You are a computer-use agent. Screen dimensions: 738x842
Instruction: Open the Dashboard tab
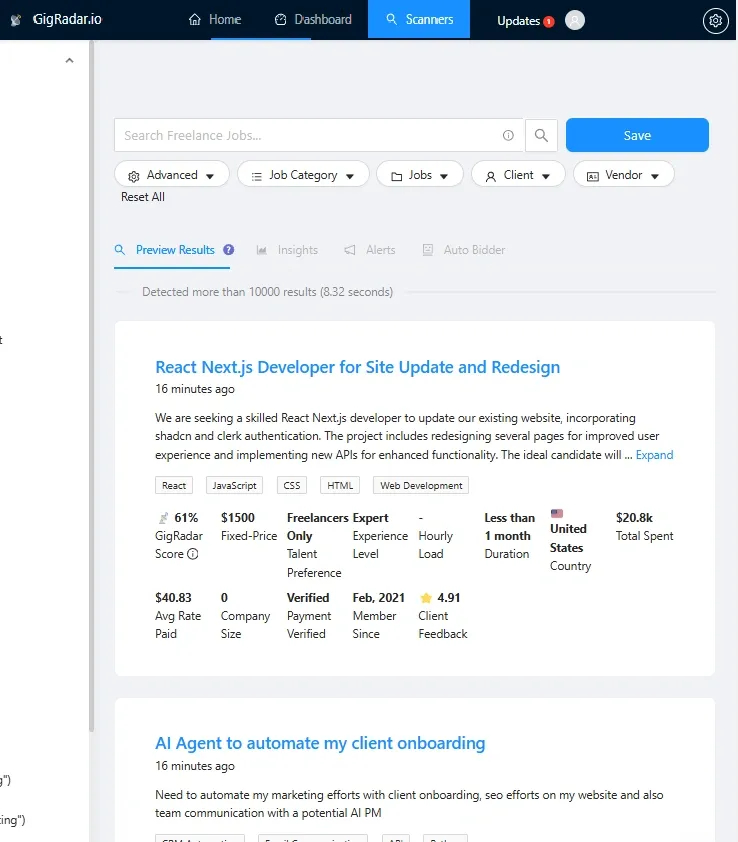pyautogui.click(x=313, y=20)
